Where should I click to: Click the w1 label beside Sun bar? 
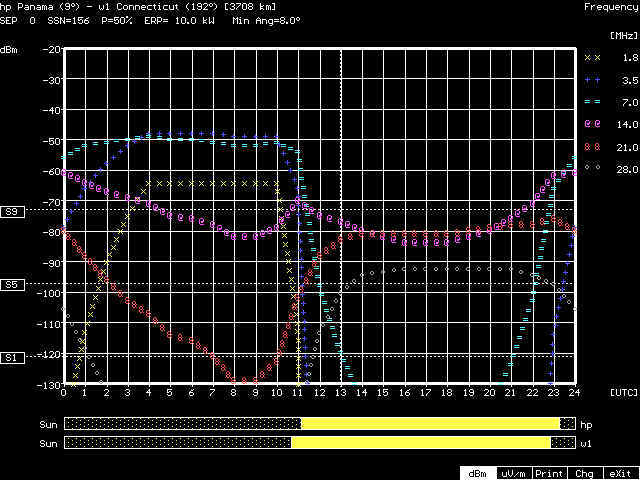[586, 444]
